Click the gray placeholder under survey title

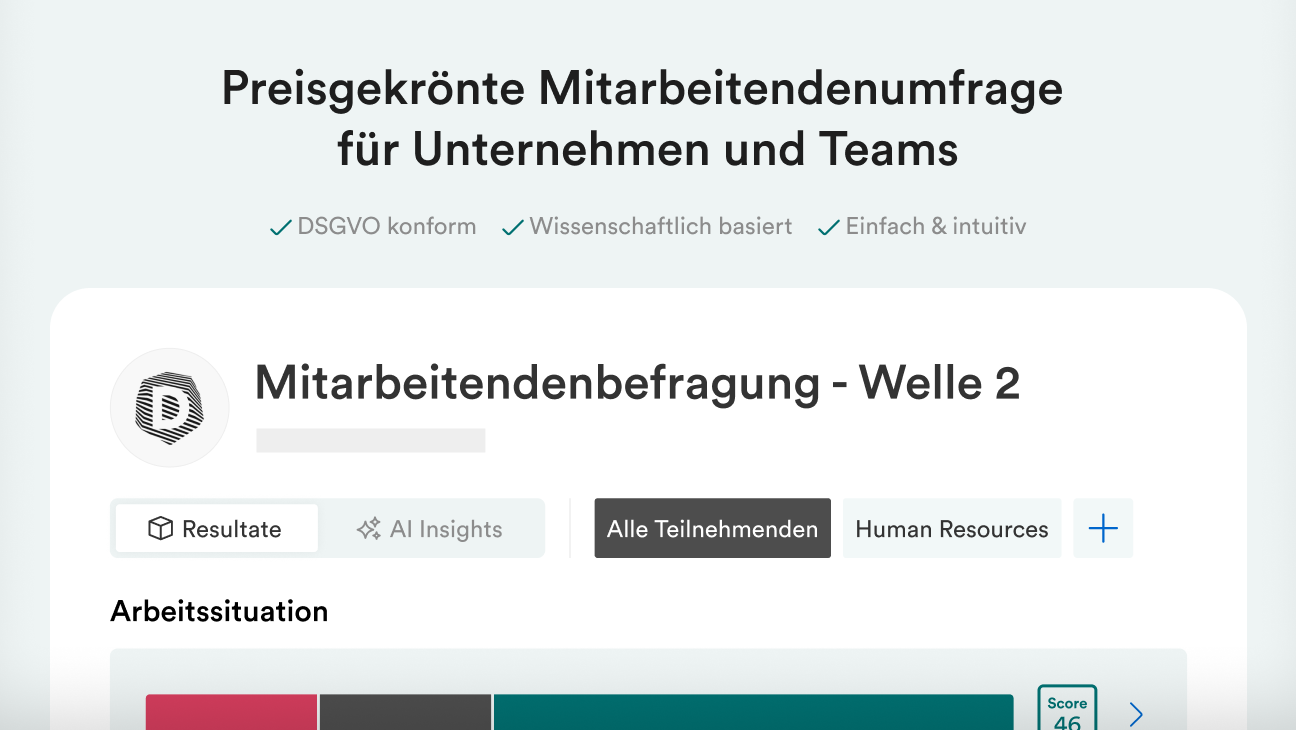371,441
